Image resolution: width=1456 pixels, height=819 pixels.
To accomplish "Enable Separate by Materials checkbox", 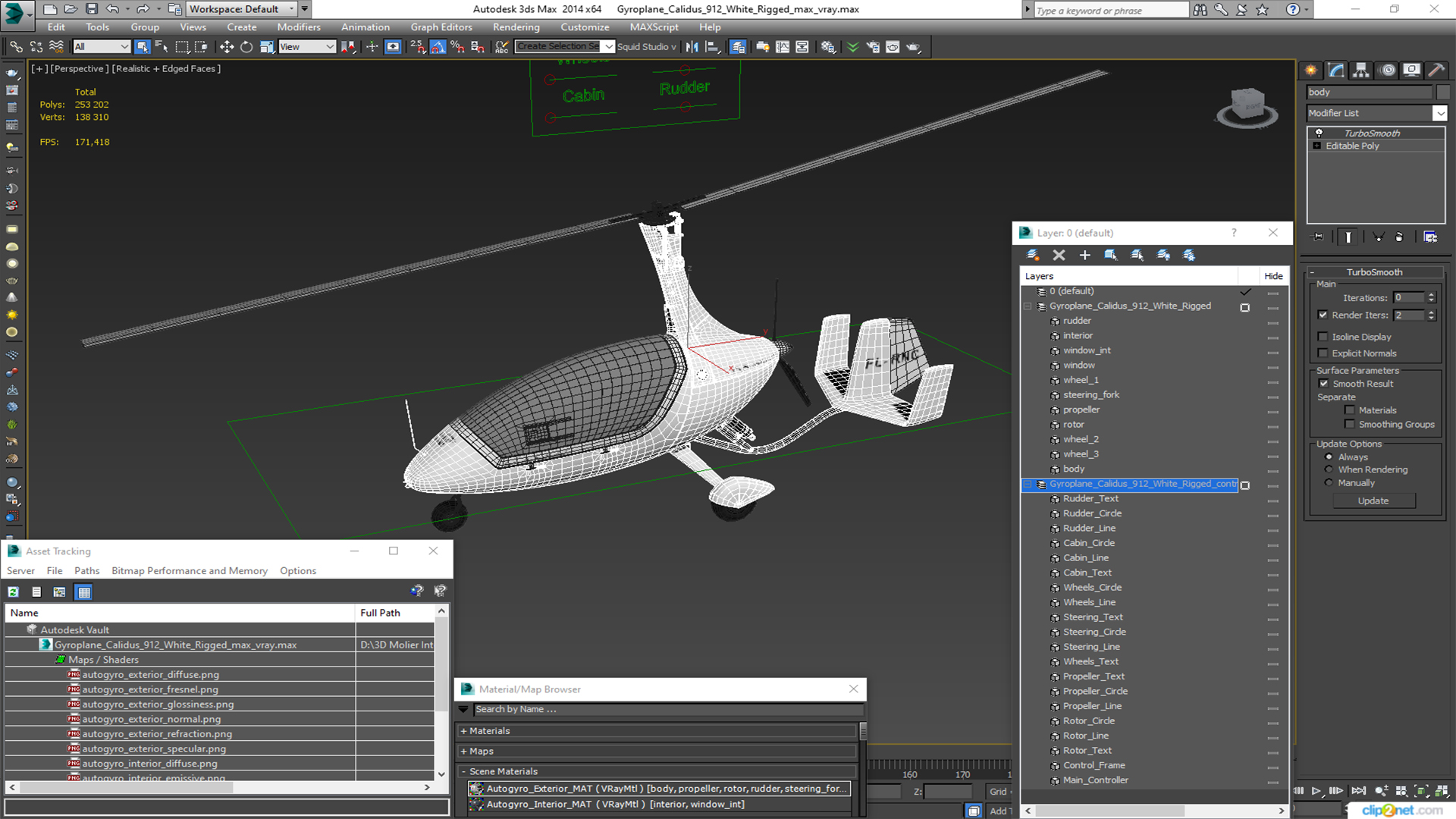I will click(1350, 410).
